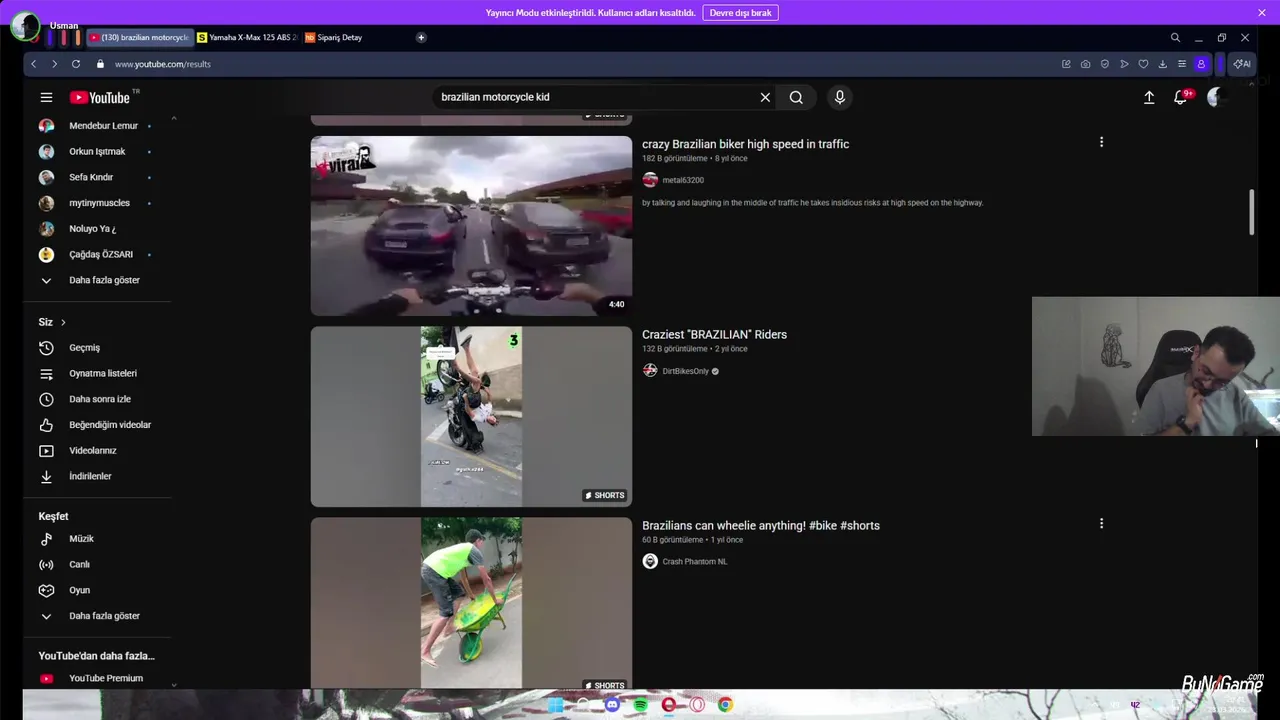Go to the YouTube home logo
1280x720 pixels.
coord(100,97)
